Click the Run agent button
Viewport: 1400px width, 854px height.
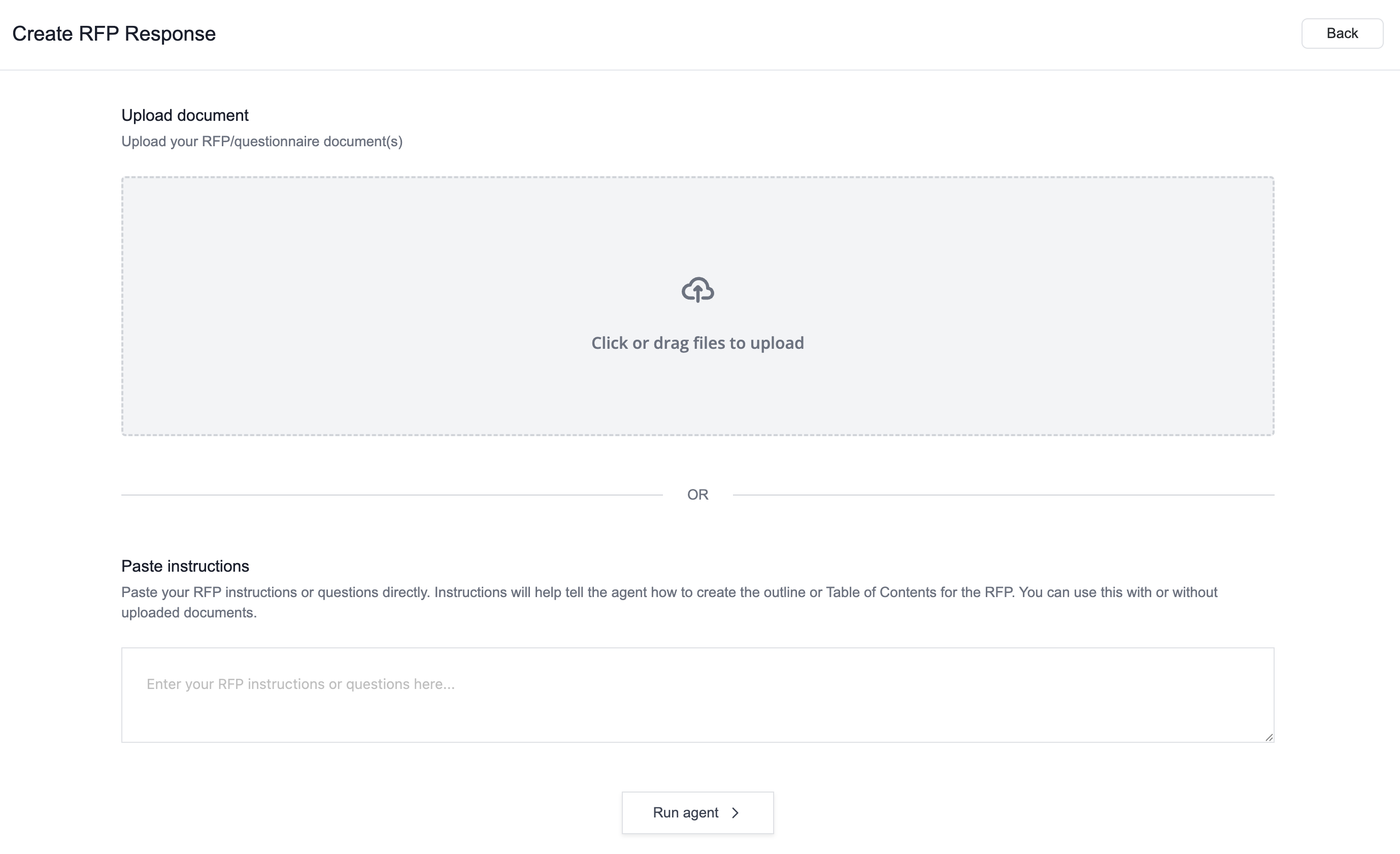click(698, 812)
